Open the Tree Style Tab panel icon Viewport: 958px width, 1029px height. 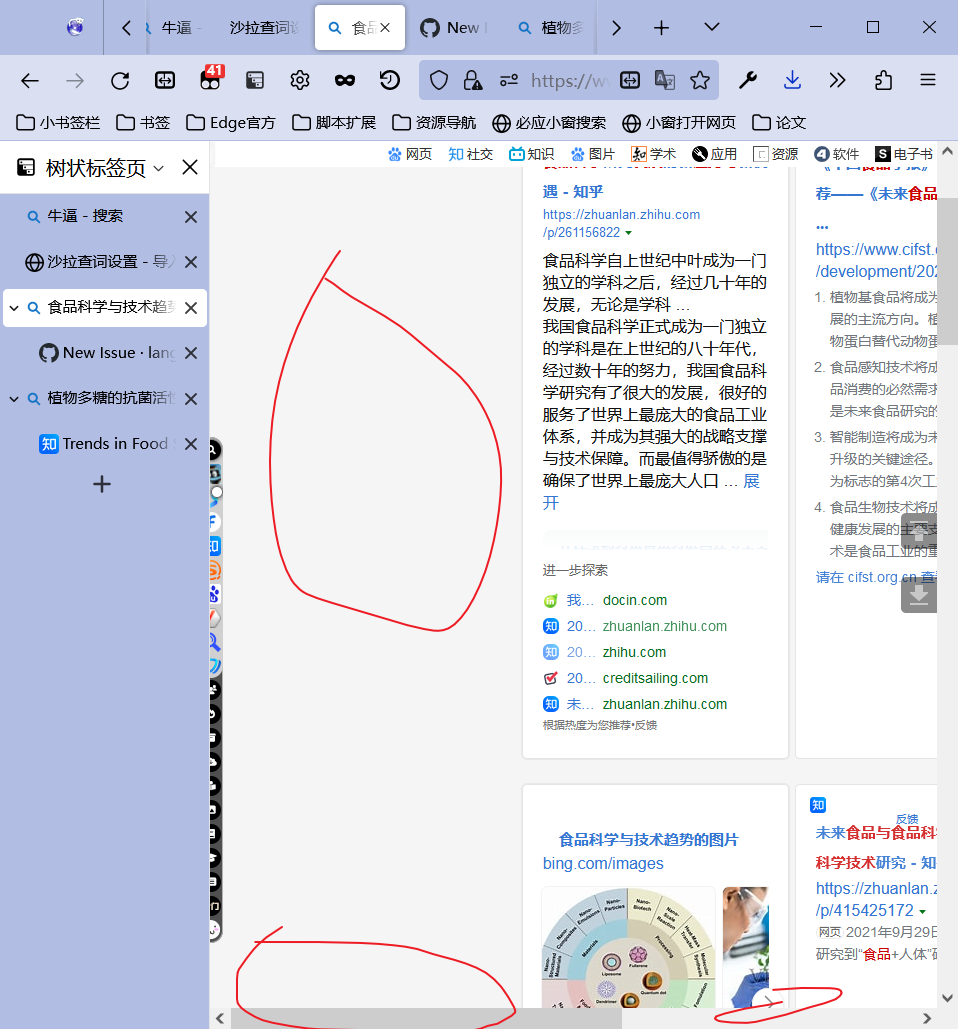tap(24, 167)
